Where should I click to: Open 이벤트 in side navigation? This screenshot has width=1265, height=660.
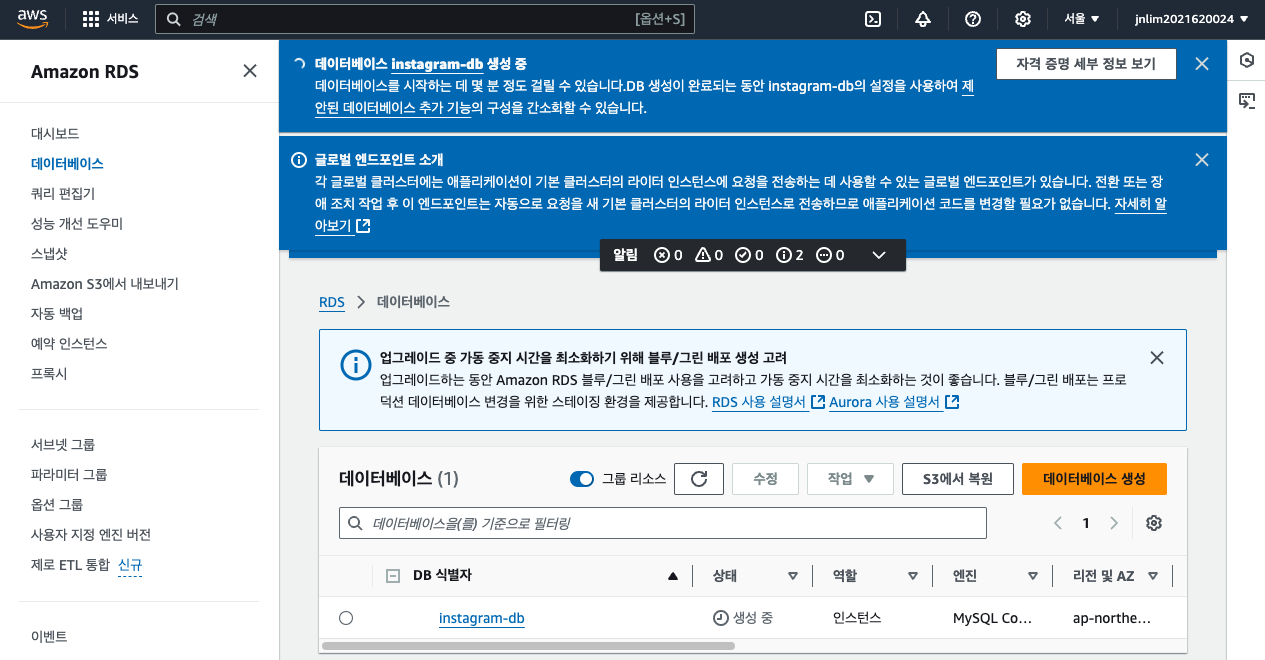click(49, 636)
